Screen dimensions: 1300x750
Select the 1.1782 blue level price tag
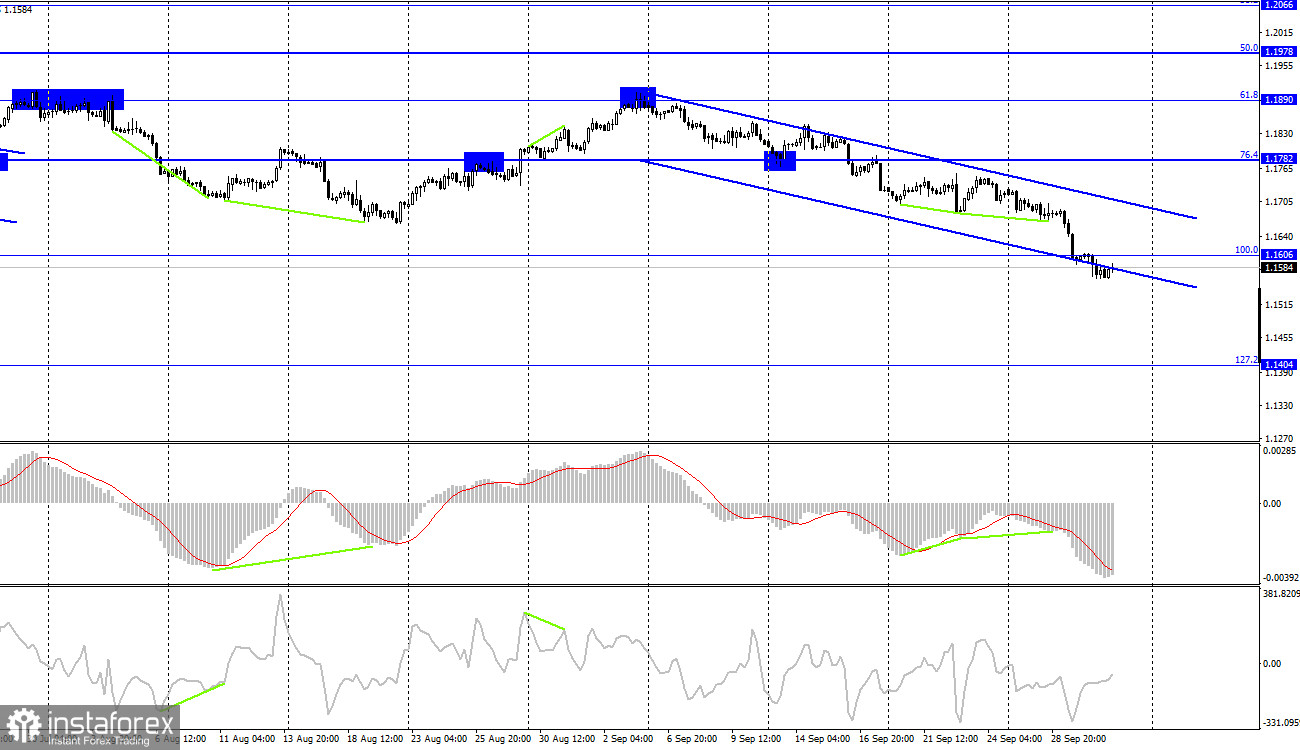coord(1280,159)
